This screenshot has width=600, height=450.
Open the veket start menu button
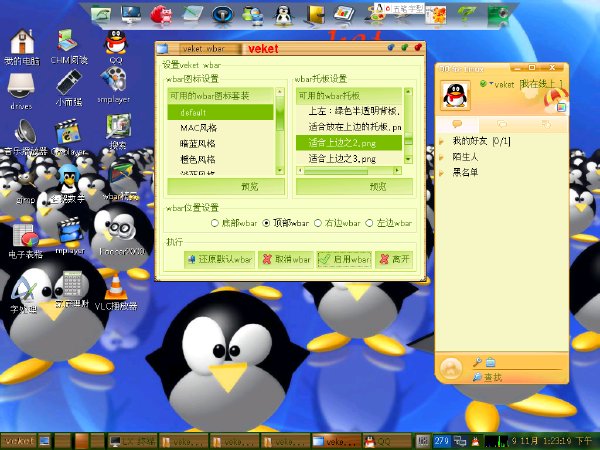pos(18,441)
